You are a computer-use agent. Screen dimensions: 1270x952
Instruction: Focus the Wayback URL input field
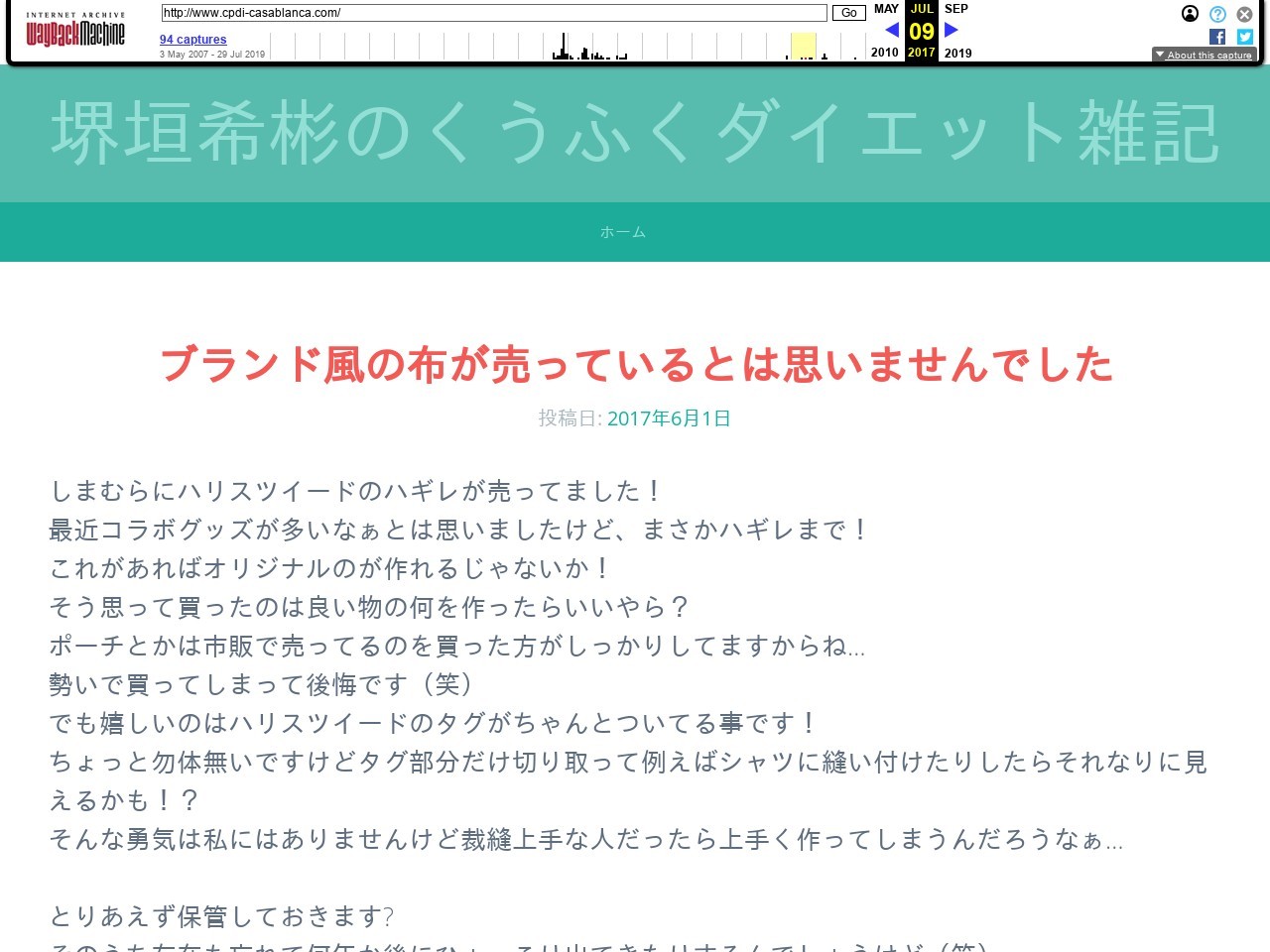493,13
